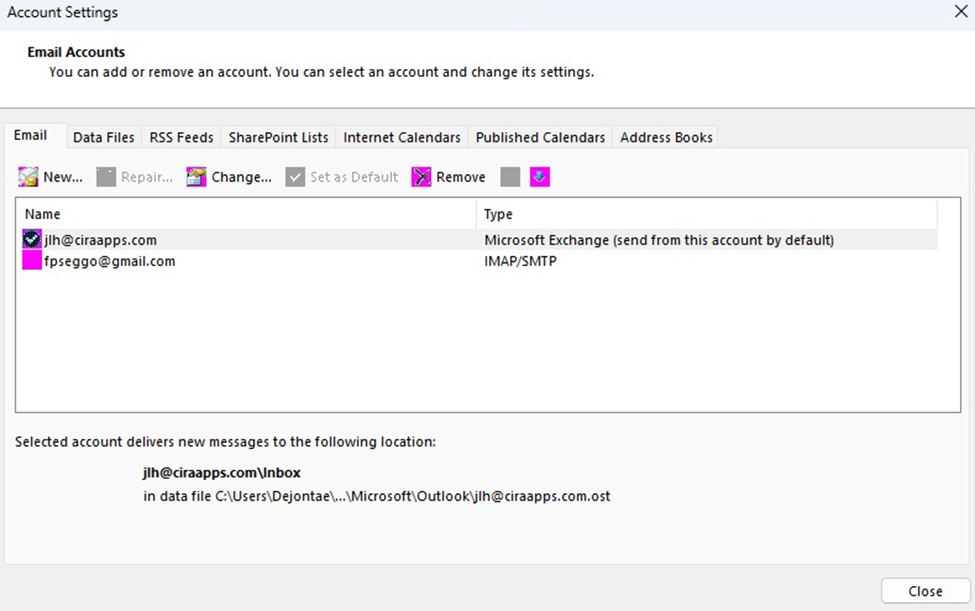Click the Repair icon in toolbar
The width and height of the screenshot is (975, 611).
(106, 177)
